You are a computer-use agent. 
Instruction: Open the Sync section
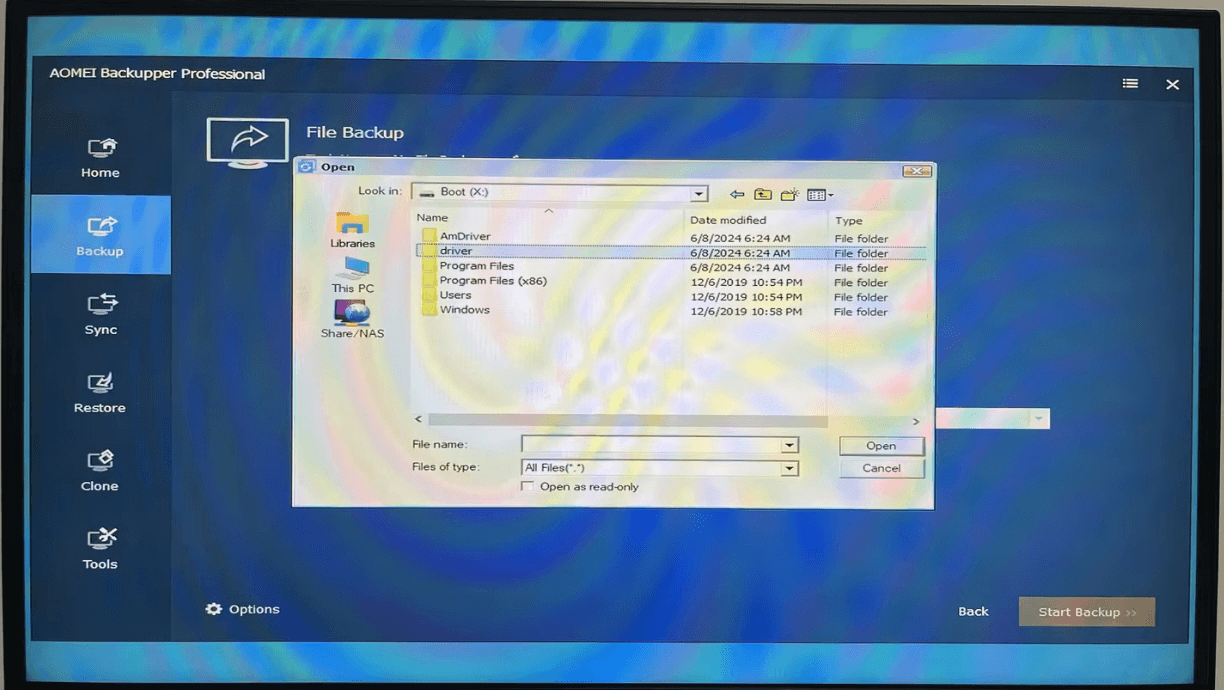coord(99,313)
